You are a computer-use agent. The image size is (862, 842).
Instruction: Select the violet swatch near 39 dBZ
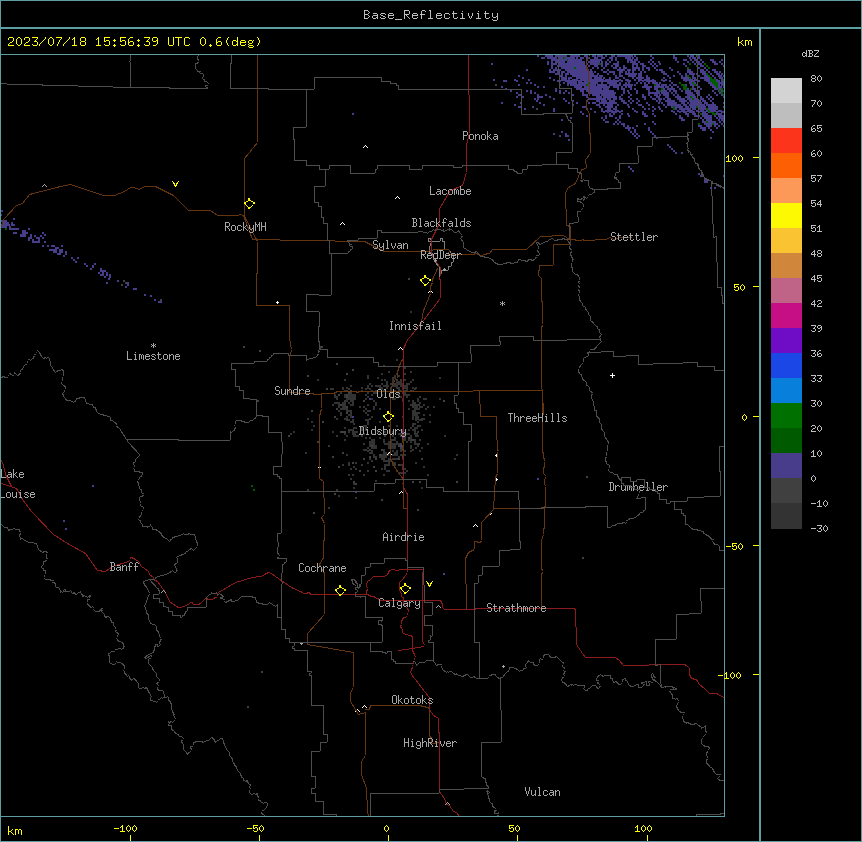coord(786,340)
